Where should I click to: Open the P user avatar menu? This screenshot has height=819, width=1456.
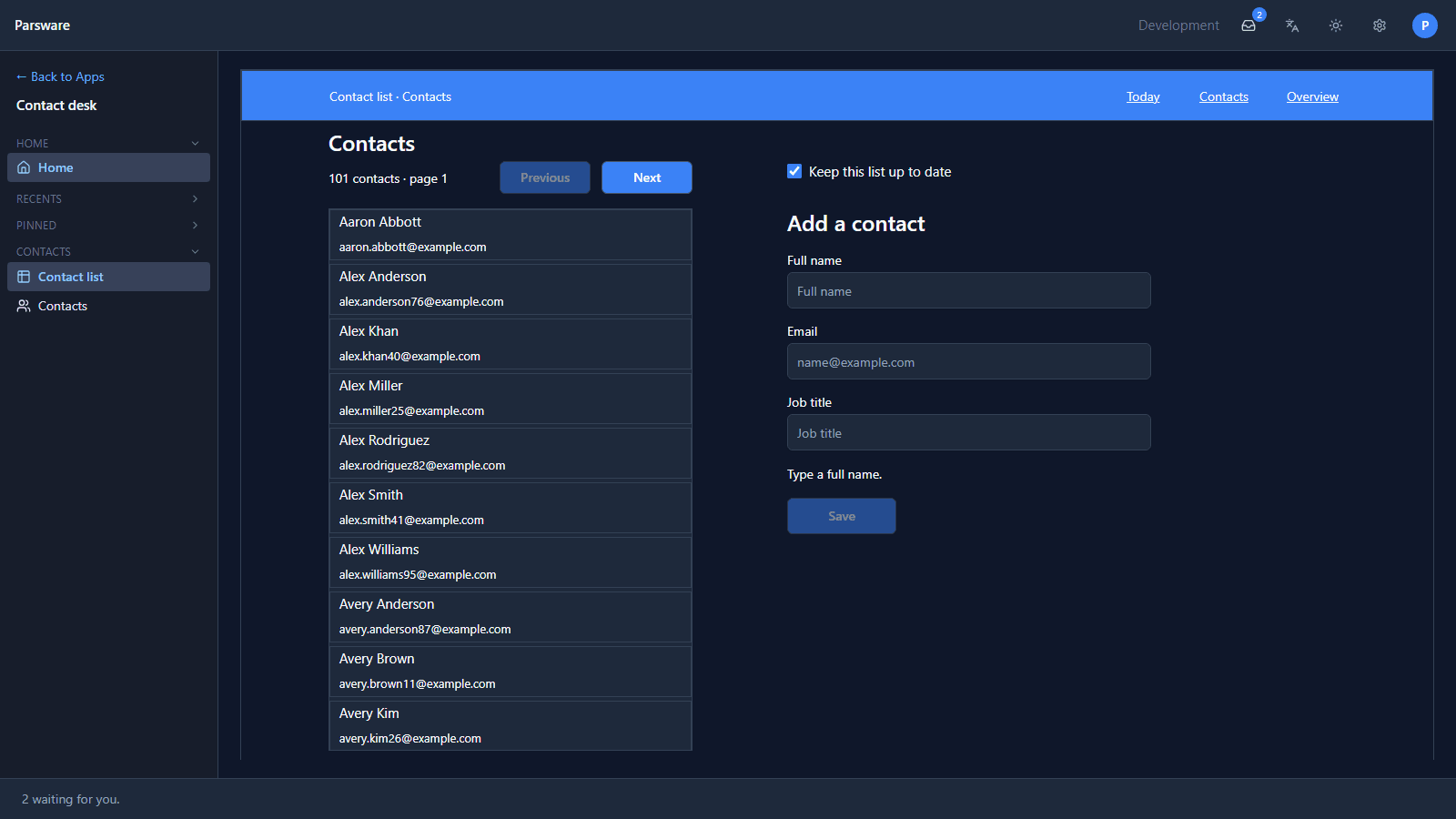click(1425, 25)
